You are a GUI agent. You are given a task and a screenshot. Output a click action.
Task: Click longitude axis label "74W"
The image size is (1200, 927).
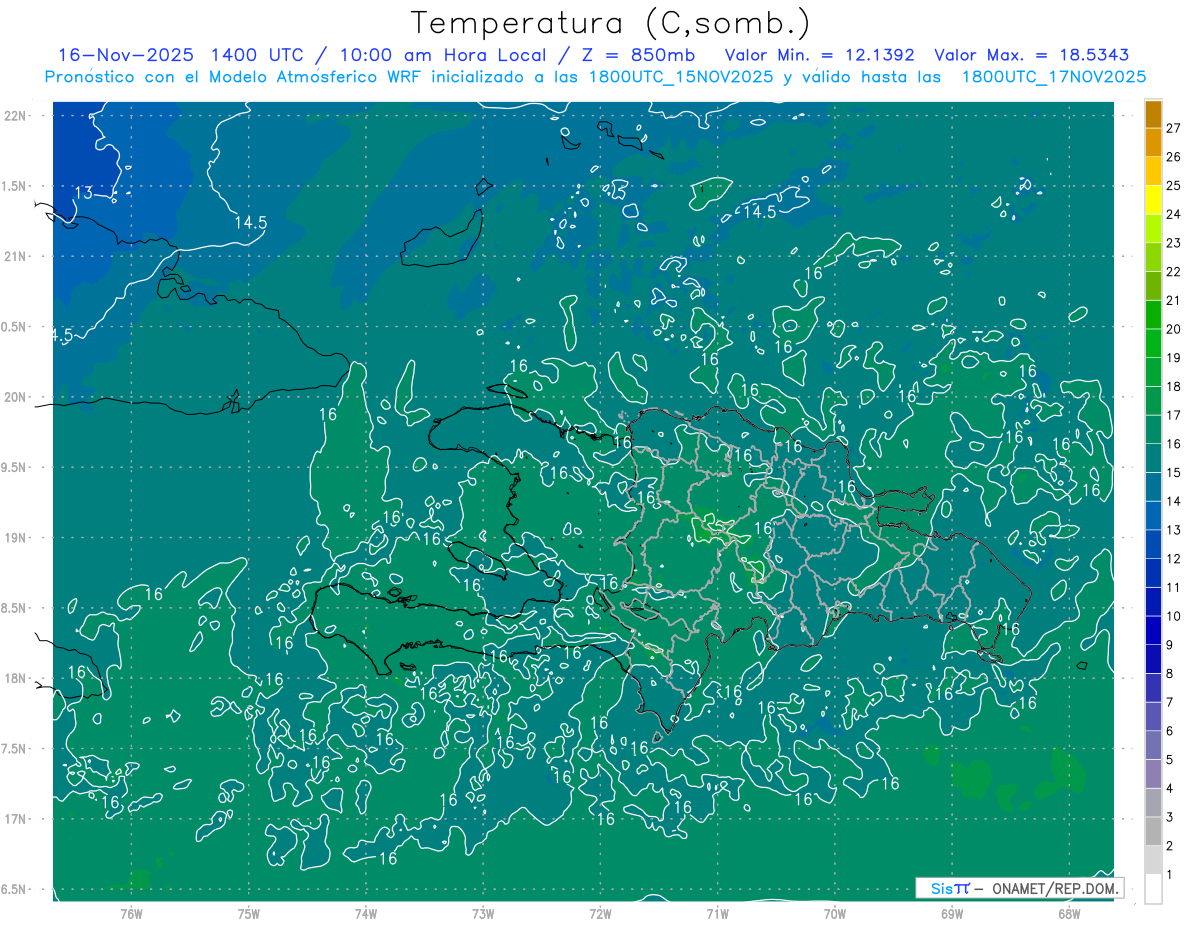366,913
